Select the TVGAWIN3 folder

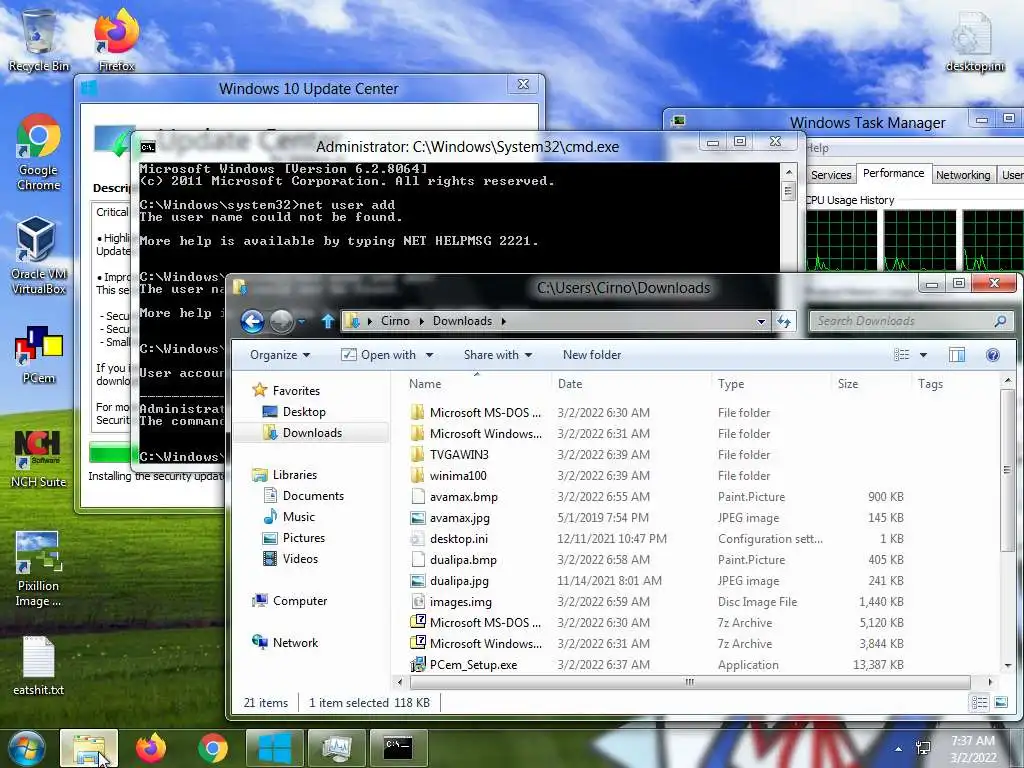pyautogui.click(x=459, y=455)
